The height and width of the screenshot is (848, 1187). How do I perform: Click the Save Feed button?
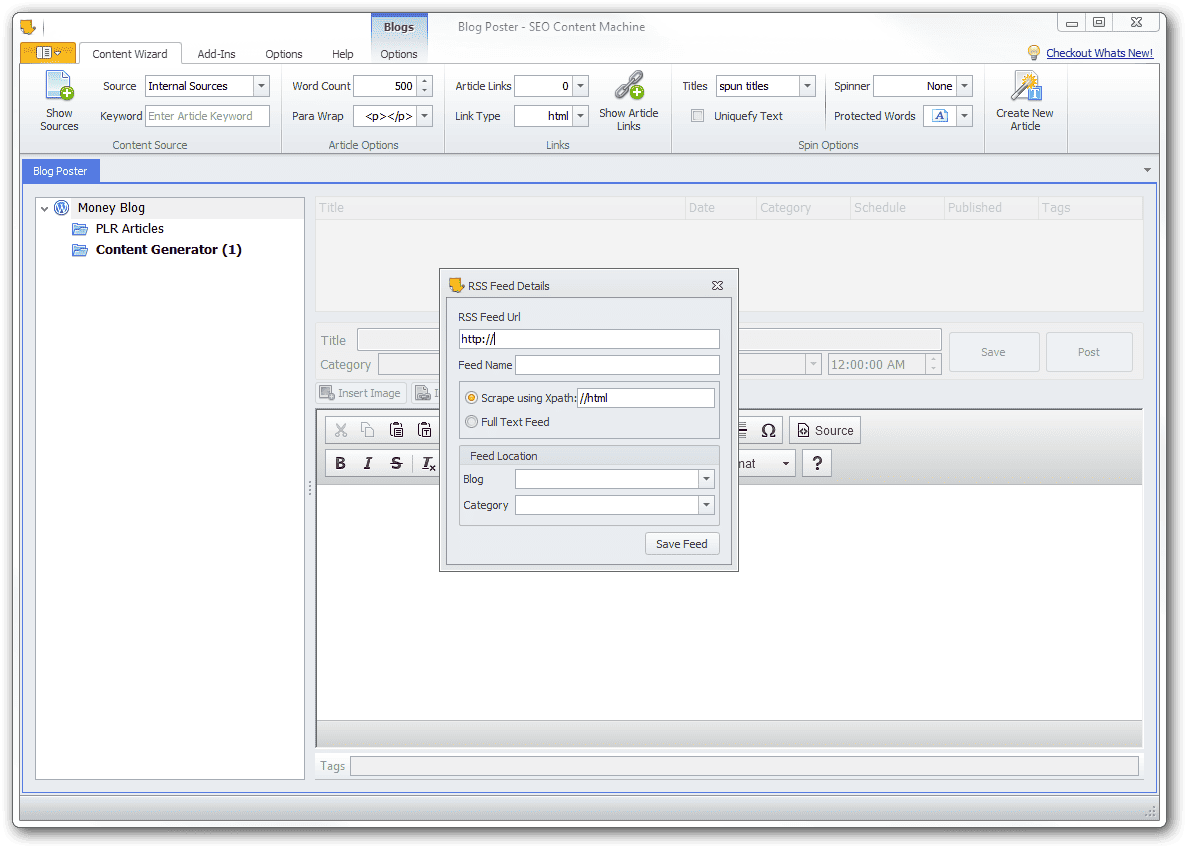[682, 544]
